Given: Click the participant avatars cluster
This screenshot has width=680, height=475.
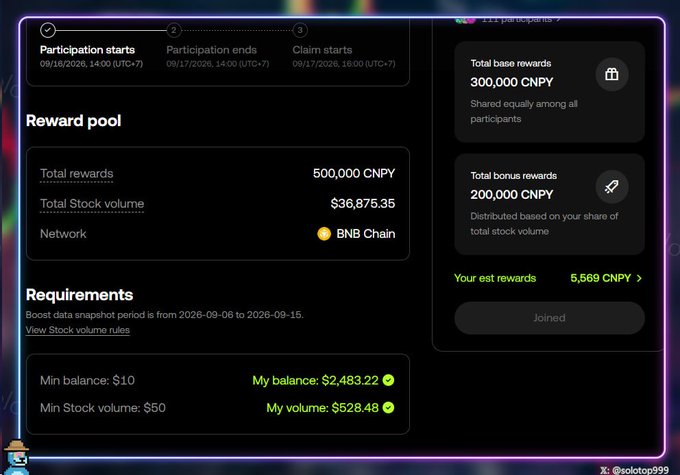Looking at the screenshot, I should [x=465, y=20].
